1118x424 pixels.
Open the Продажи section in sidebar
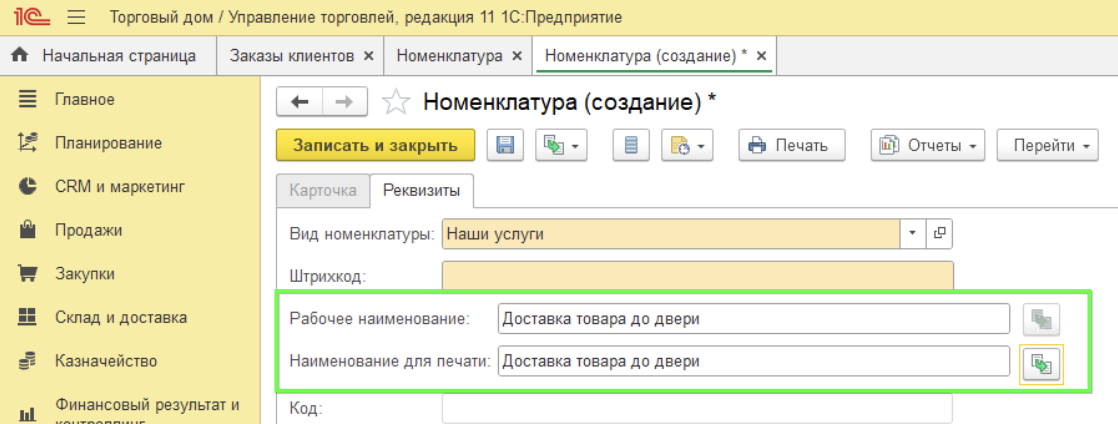[88, 230]
